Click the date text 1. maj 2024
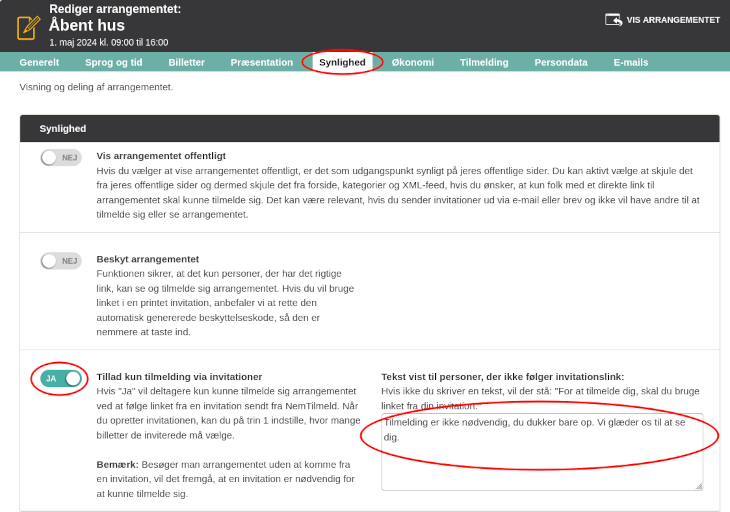Image resolution: width=730 pixels, height=512 pixels. click(73, 42)
